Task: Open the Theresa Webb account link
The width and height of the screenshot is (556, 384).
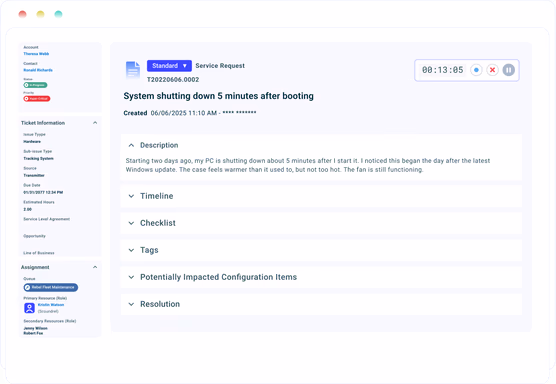Action: tap(36, 54)
